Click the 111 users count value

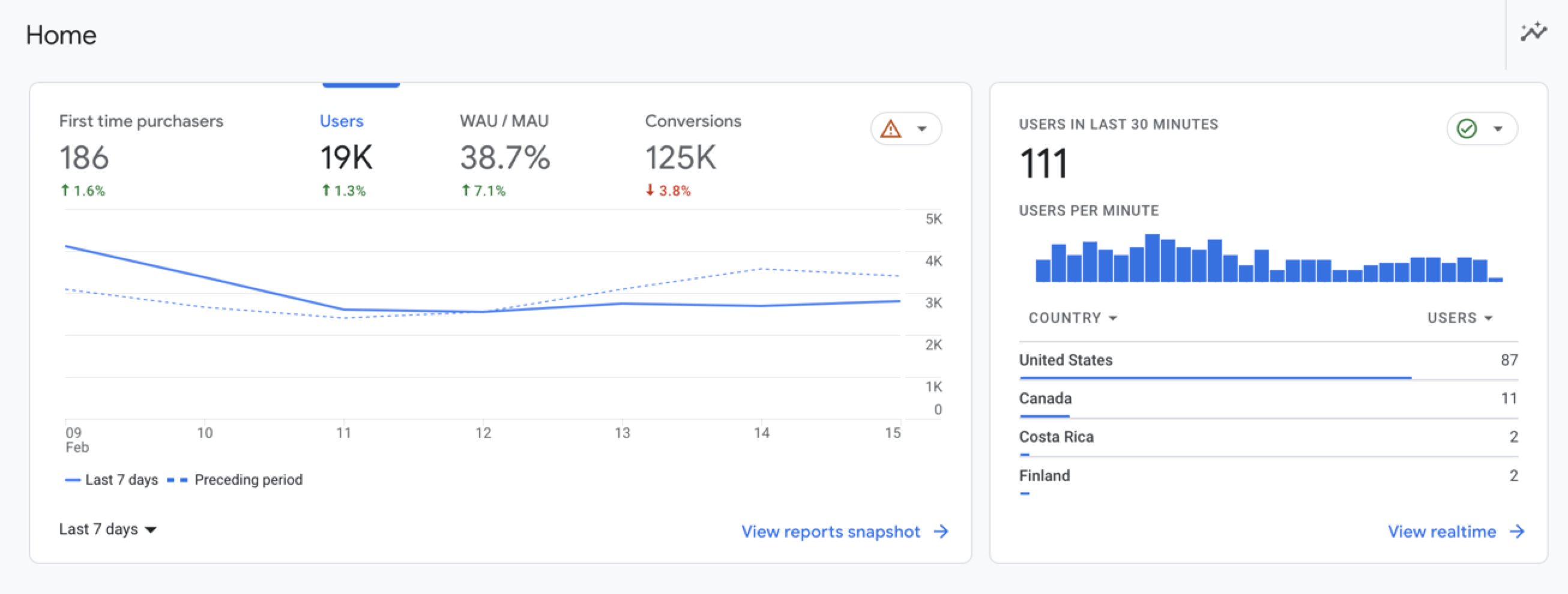click(1043, 164)
